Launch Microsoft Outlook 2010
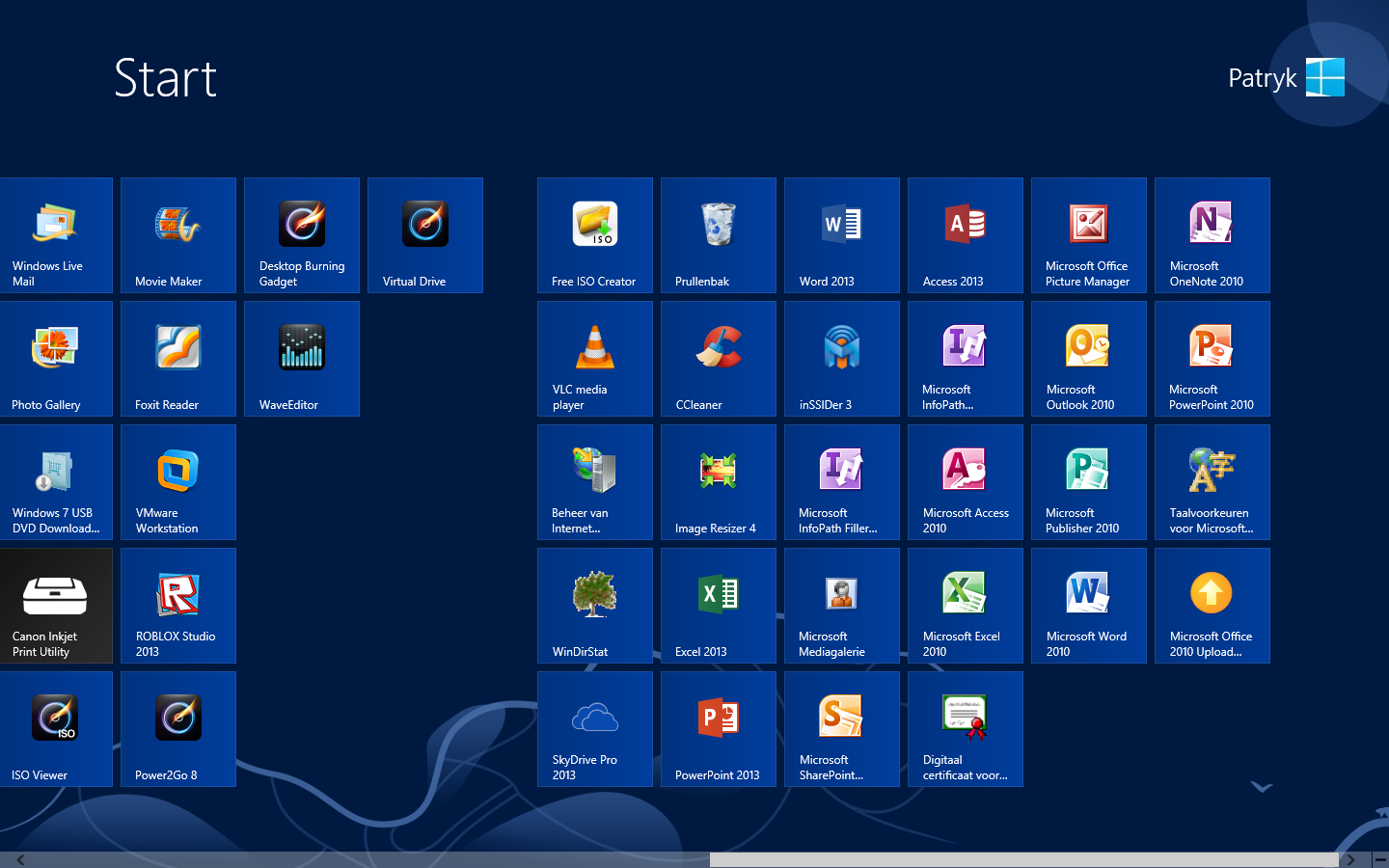Screen dimensions: 1389x868 tap(1089, 359)
